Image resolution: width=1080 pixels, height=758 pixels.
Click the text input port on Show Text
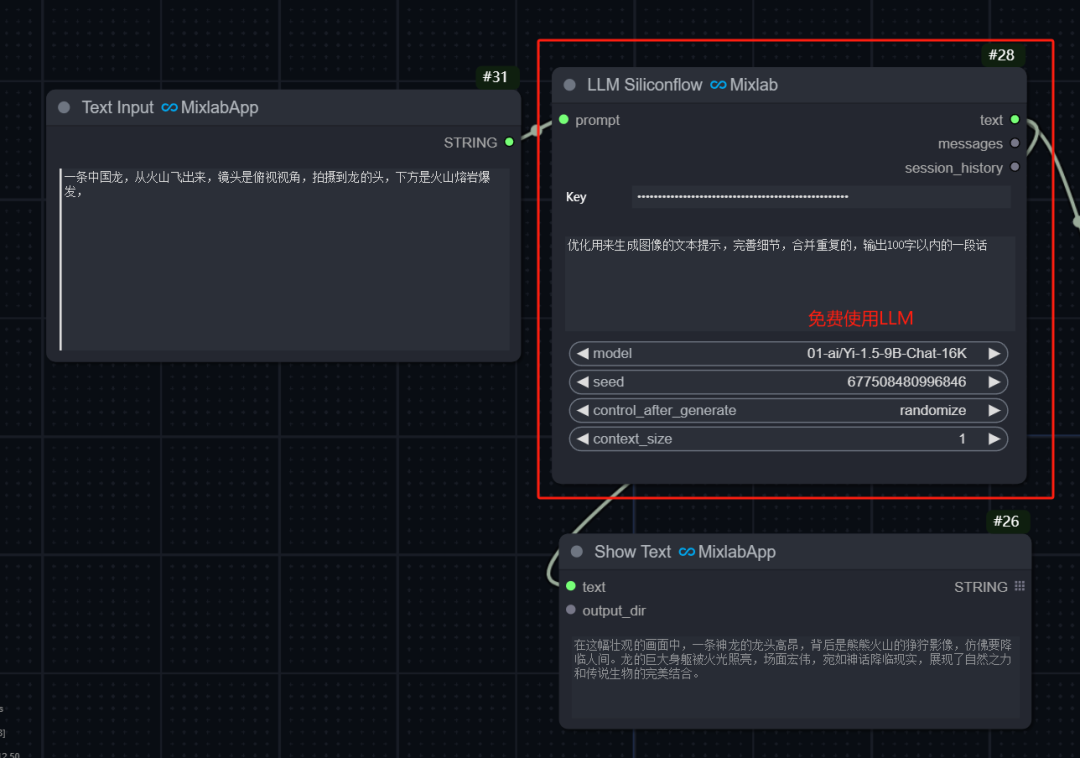tap(571, 587)
